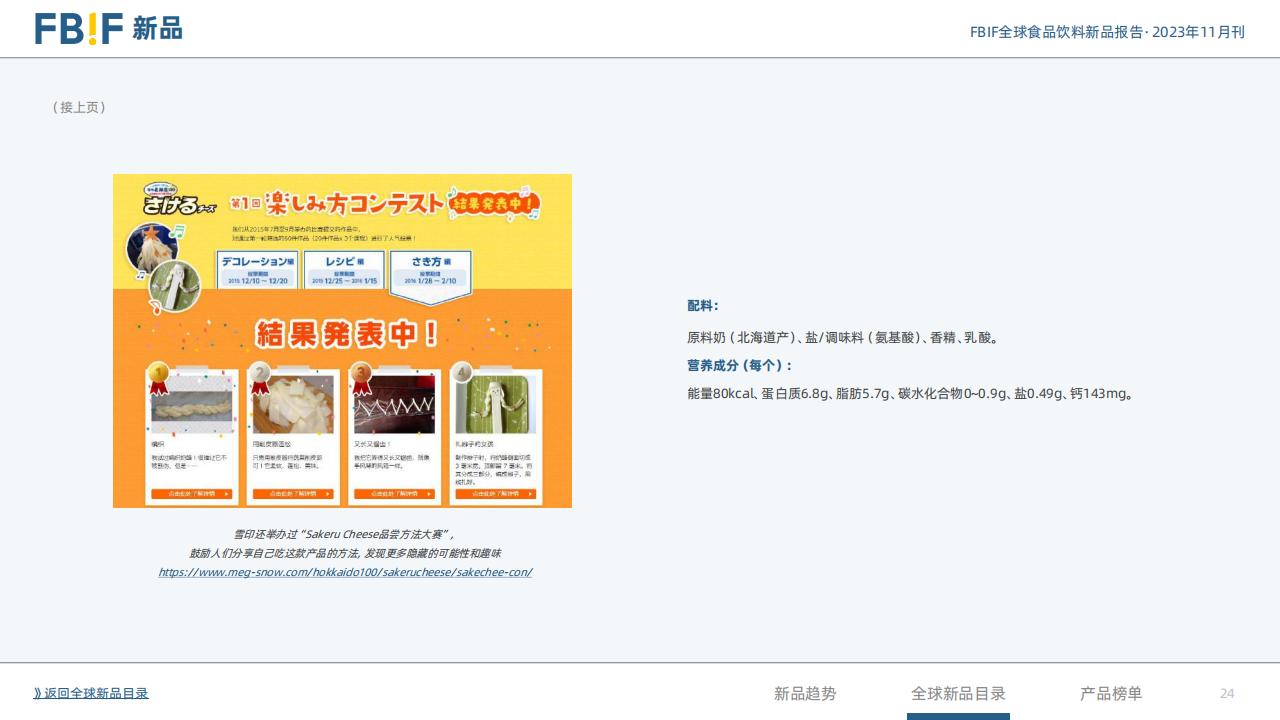The width and height of the screenshot is (1280, 720).
Task: Click 返回全球新品目录 link
Action: tap(91, 693)
